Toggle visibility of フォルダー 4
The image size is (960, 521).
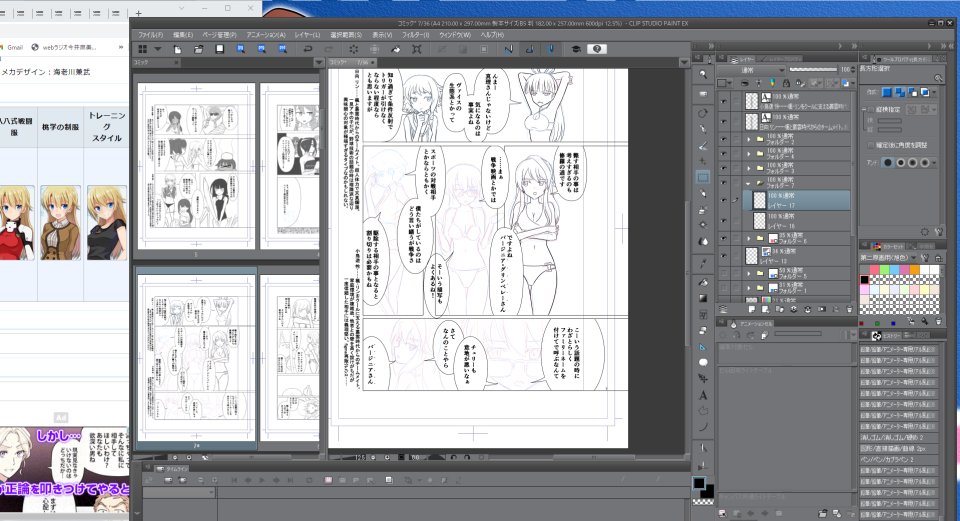(x=724, y=154)
